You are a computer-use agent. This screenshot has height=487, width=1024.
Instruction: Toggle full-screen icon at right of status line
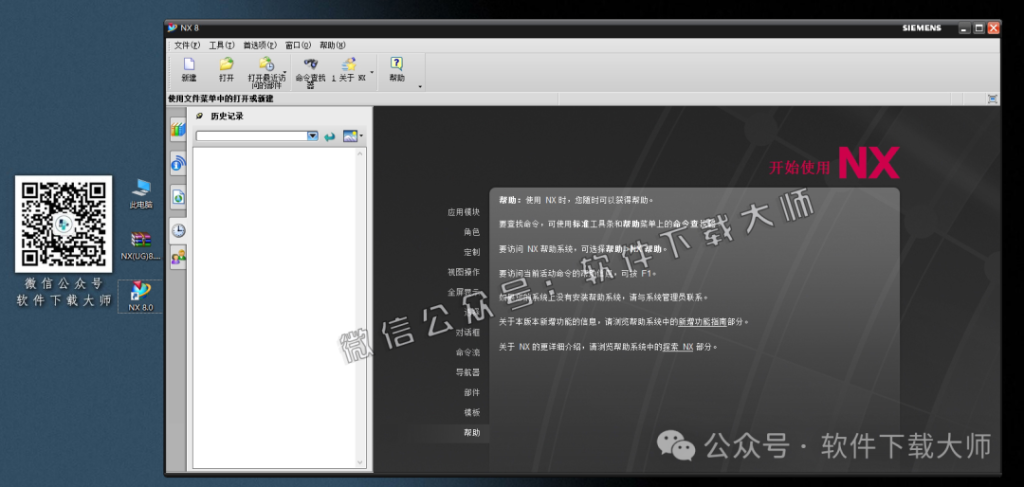point(992,99)
